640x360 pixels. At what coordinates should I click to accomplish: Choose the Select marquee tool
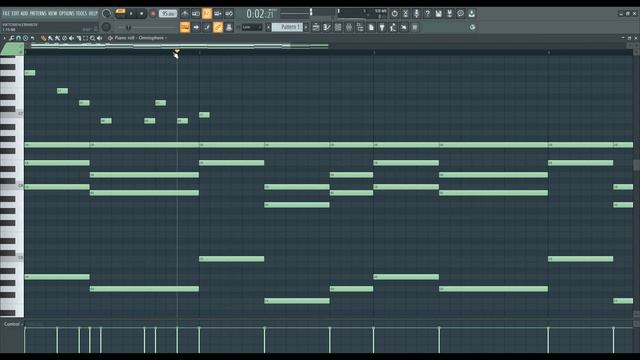coord(85,38)
